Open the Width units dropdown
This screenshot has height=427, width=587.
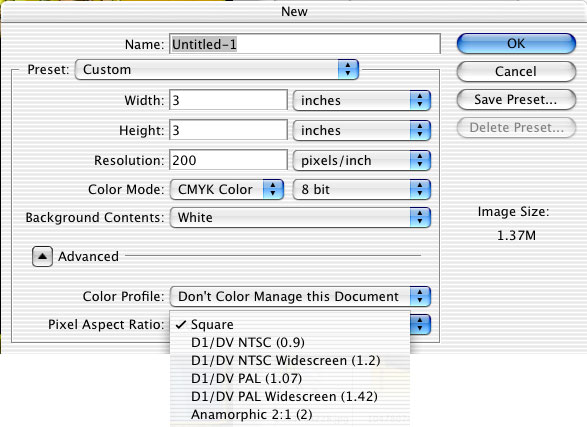(362, 100)
